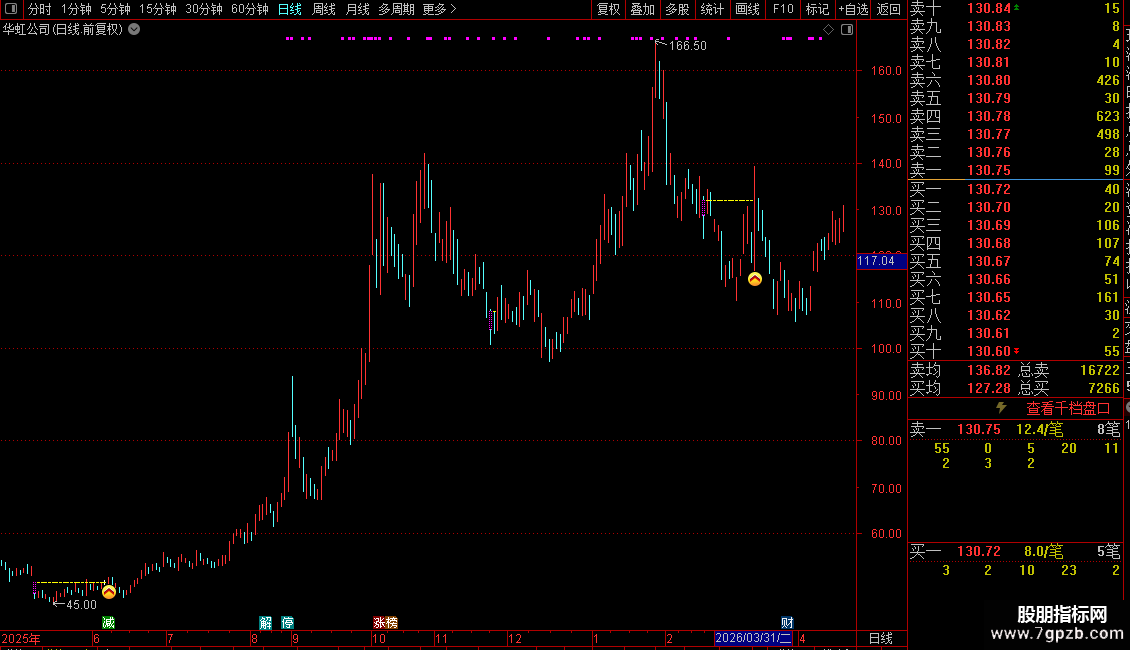Click the 总买 7266 total
This screenshot has height=650, width=1130.
pos(1103,388)
